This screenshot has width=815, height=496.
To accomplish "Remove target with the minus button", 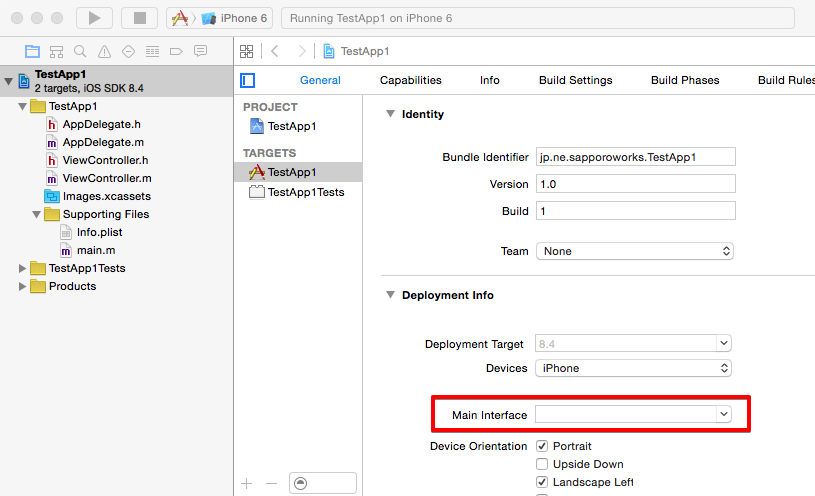I will pos(271,484).
